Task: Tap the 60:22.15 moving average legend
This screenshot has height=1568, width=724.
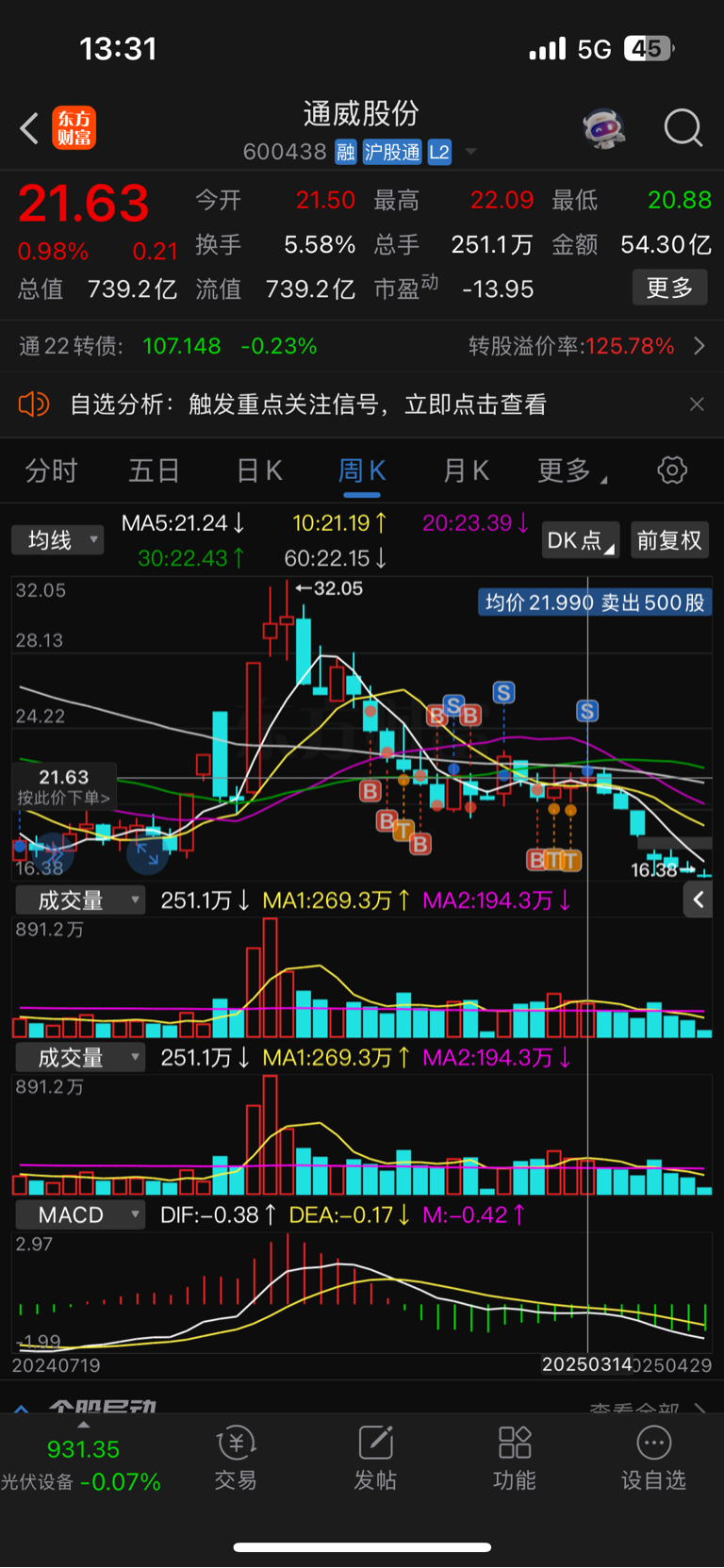Action: [x=336, y=558]
